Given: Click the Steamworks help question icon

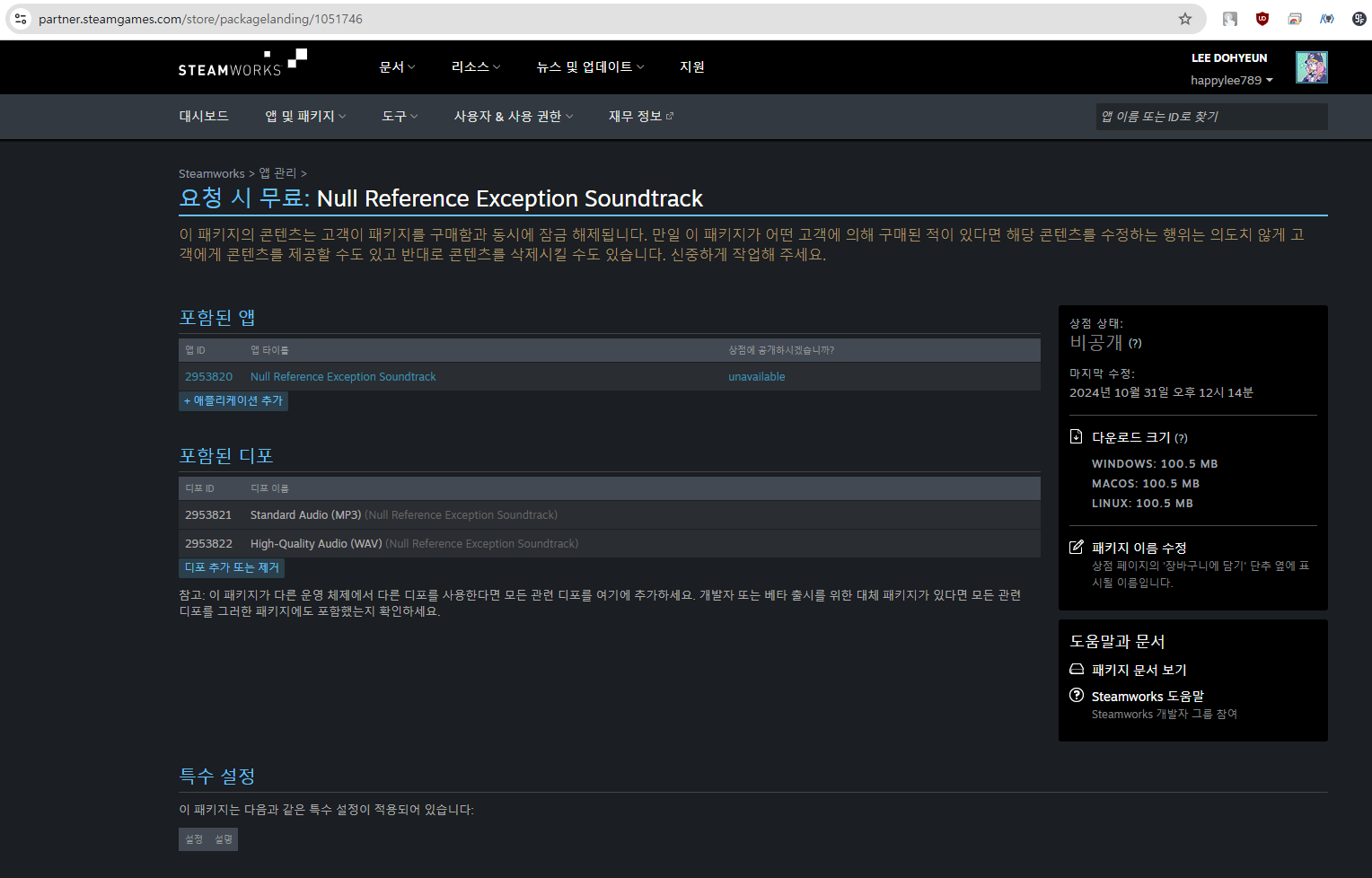Looking at the screenshot, I should click(x=1077, y=695).
